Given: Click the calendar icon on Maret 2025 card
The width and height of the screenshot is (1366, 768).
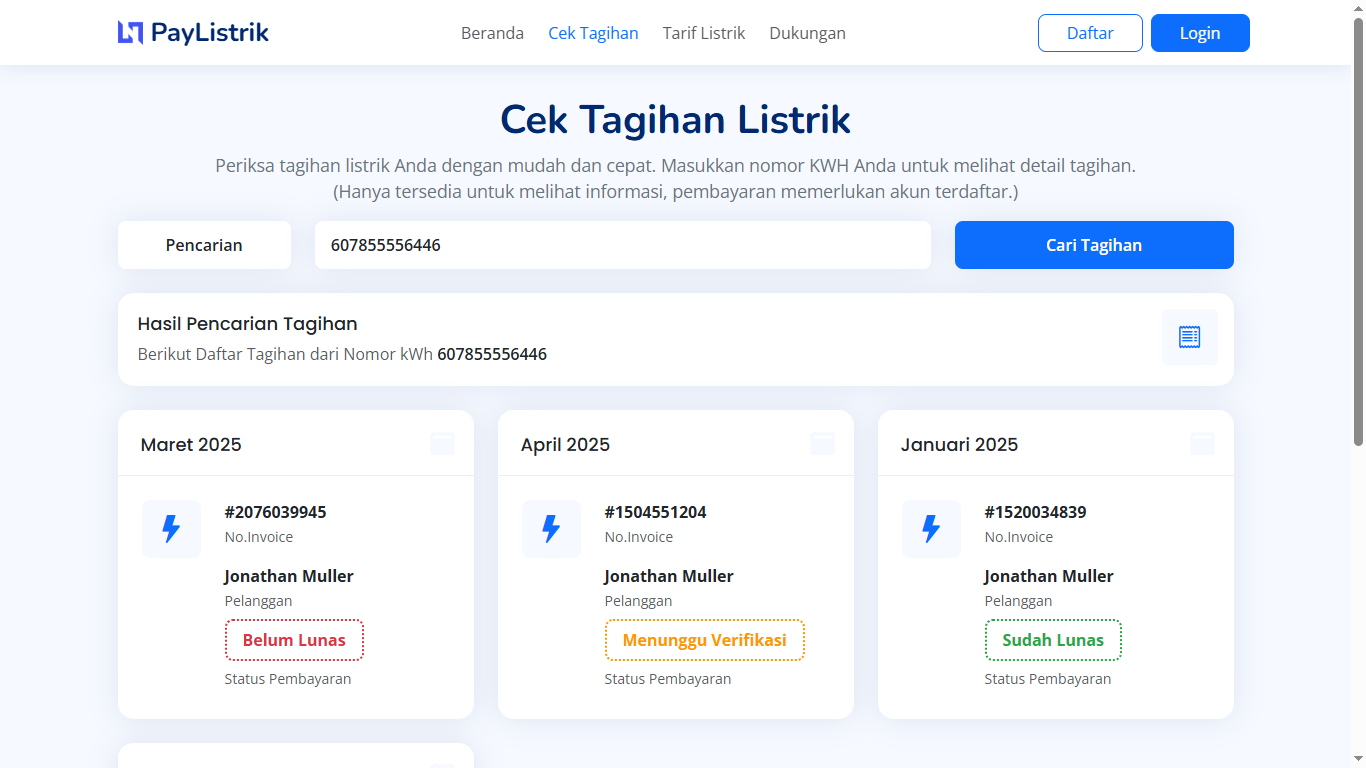Looking at the screenshot, I should (x=442, y=444).
